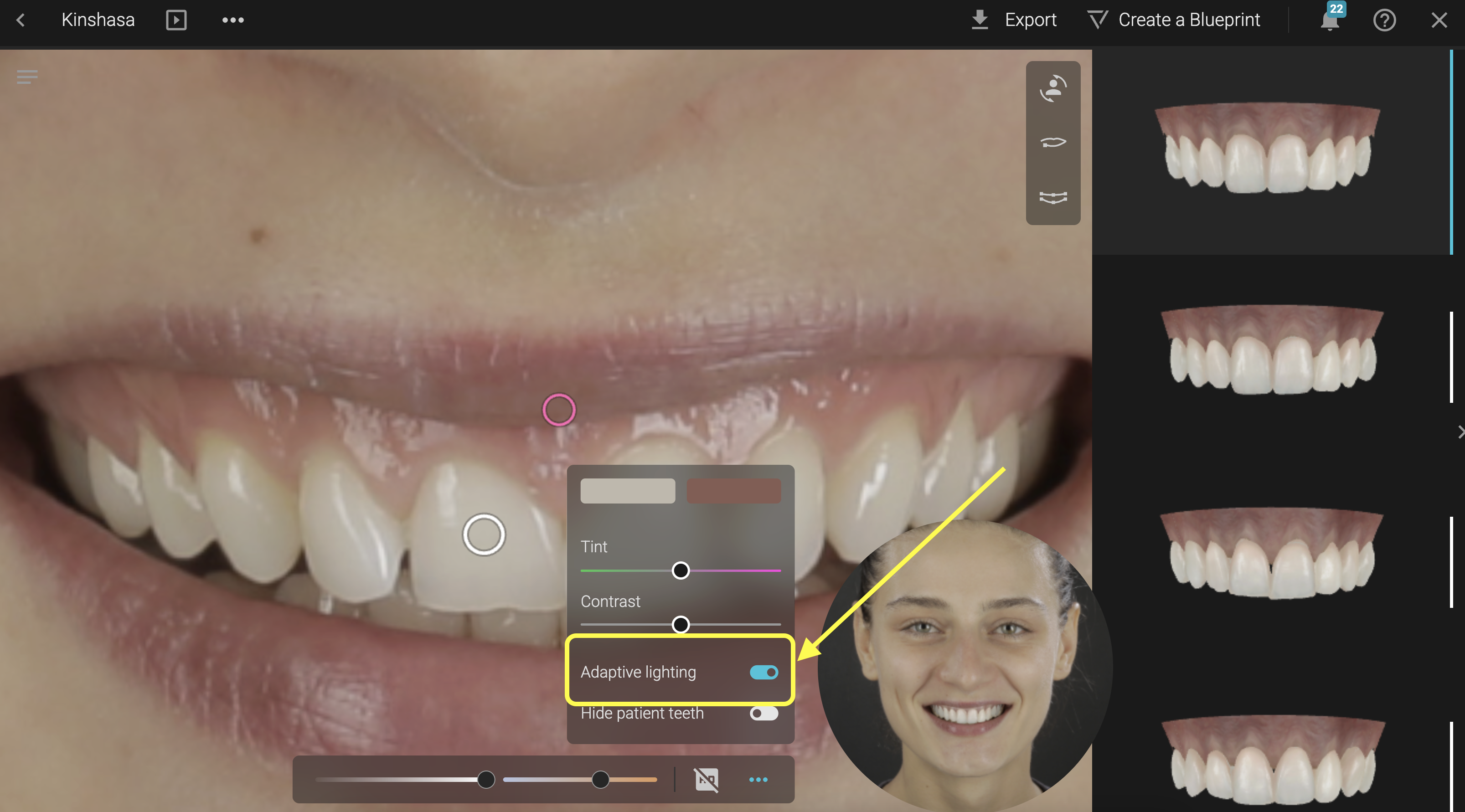Select the light beige tooth color swatch

tap(627, 491)
